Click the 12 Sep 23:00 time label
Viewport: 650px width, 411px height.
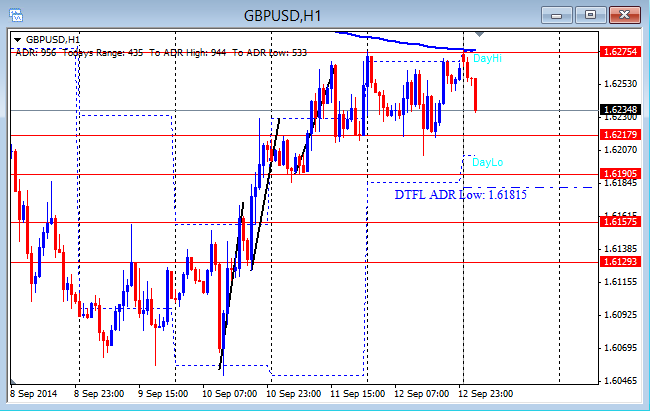coord(485,394)
